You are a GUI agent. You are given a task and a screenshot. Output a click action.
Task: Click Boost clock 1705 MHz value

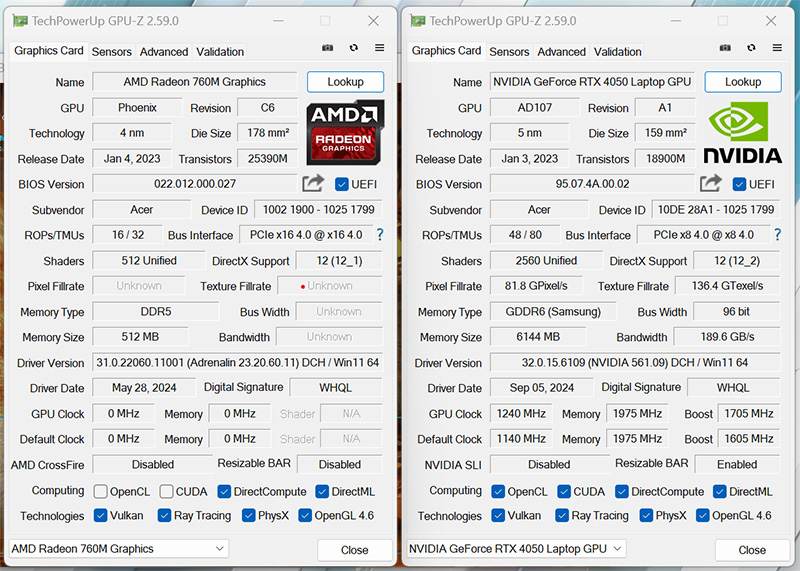coord(748,413)
